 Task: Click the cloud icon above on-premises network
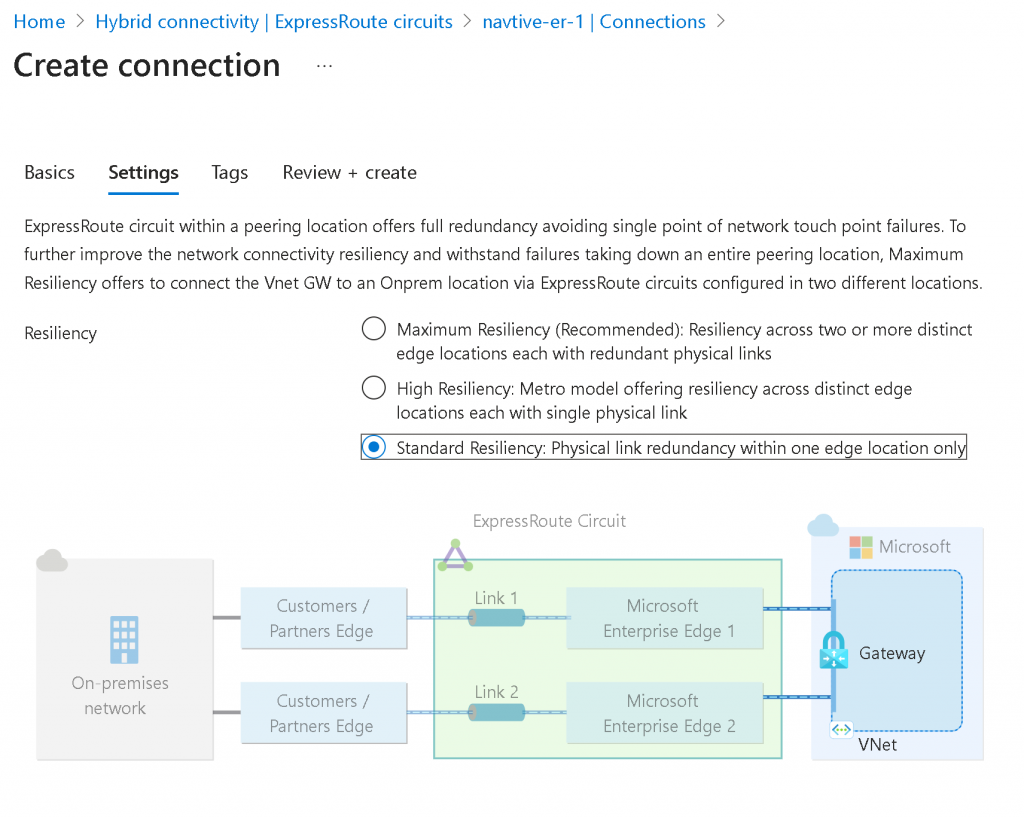tap(51, 561)
